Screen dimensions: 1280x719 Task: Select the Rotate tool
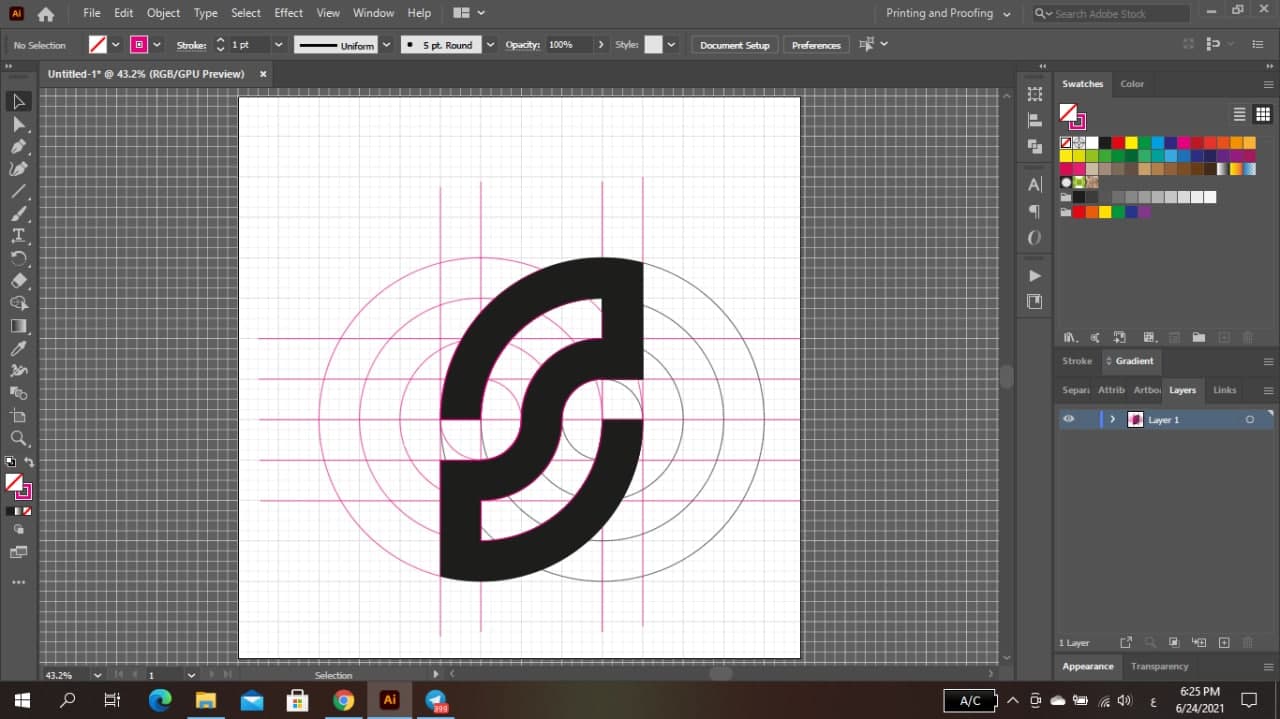tap(18, 258)
